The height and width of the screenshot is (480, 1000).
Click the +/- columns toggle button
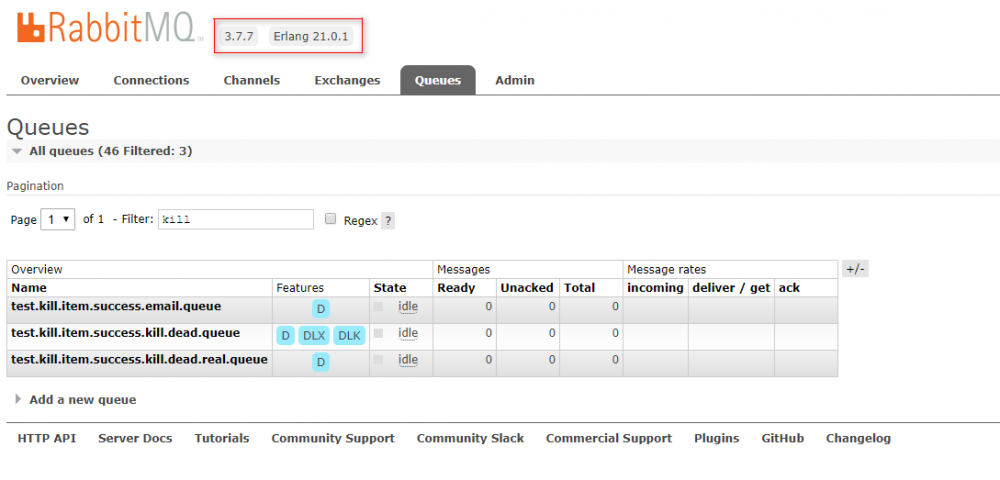click(855, 269)
